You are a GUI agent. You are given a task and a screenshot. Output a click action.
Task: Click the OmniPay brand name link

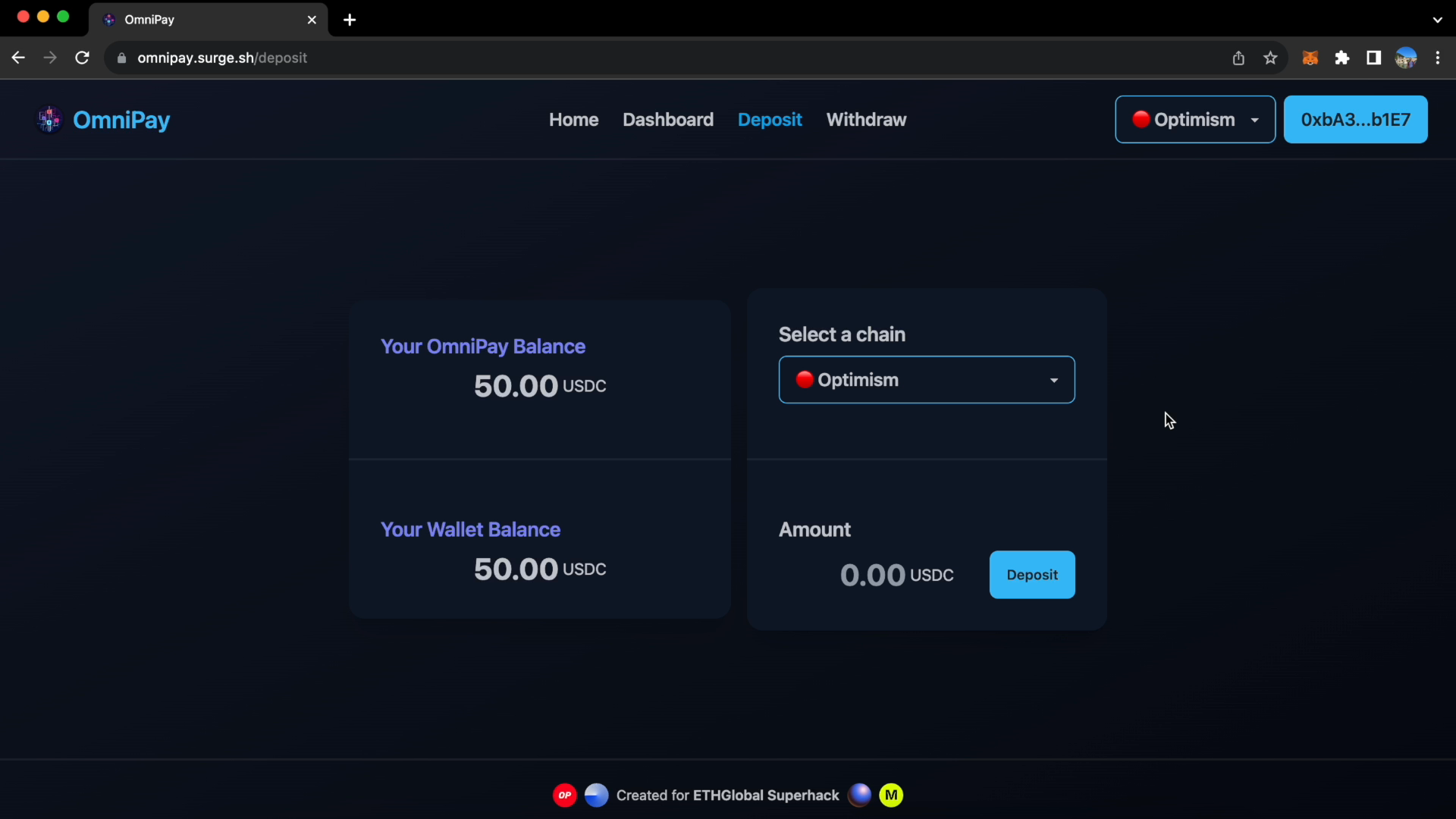121,120
